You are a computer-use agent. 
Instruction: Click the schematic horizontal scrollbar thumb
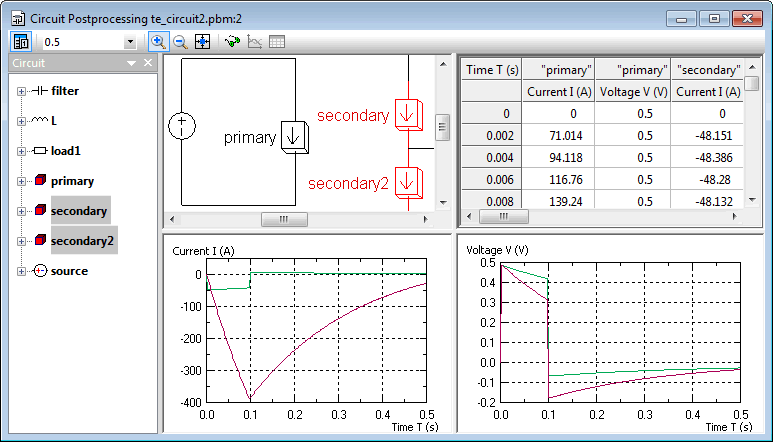(x=284, y=219)
